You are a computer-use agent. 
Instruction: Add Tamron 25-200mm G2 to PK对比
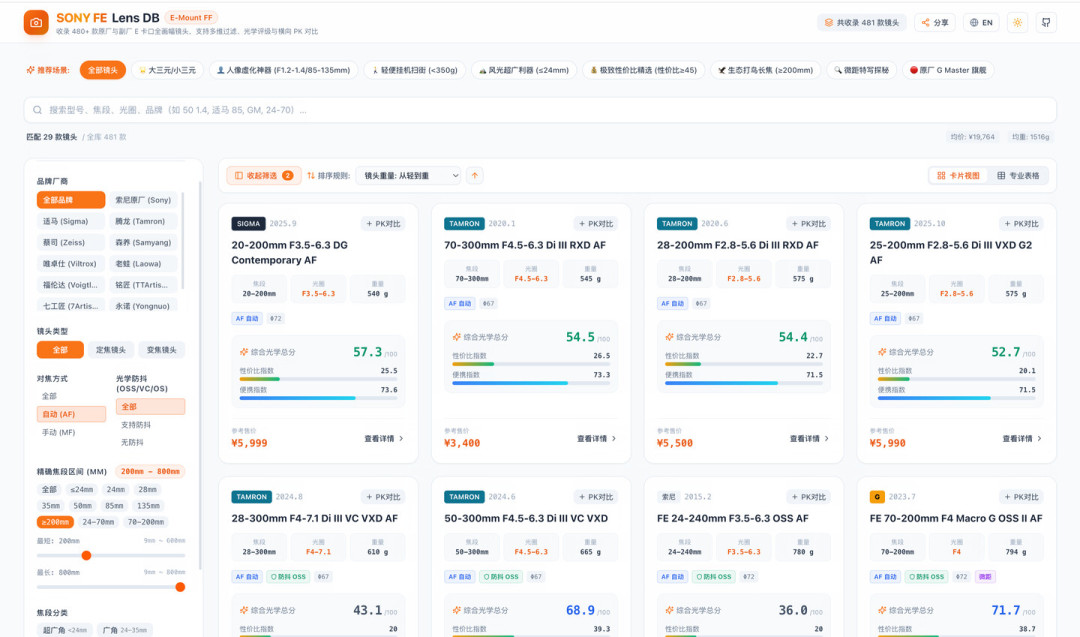pyautogui.click(x=1021, y=224)
